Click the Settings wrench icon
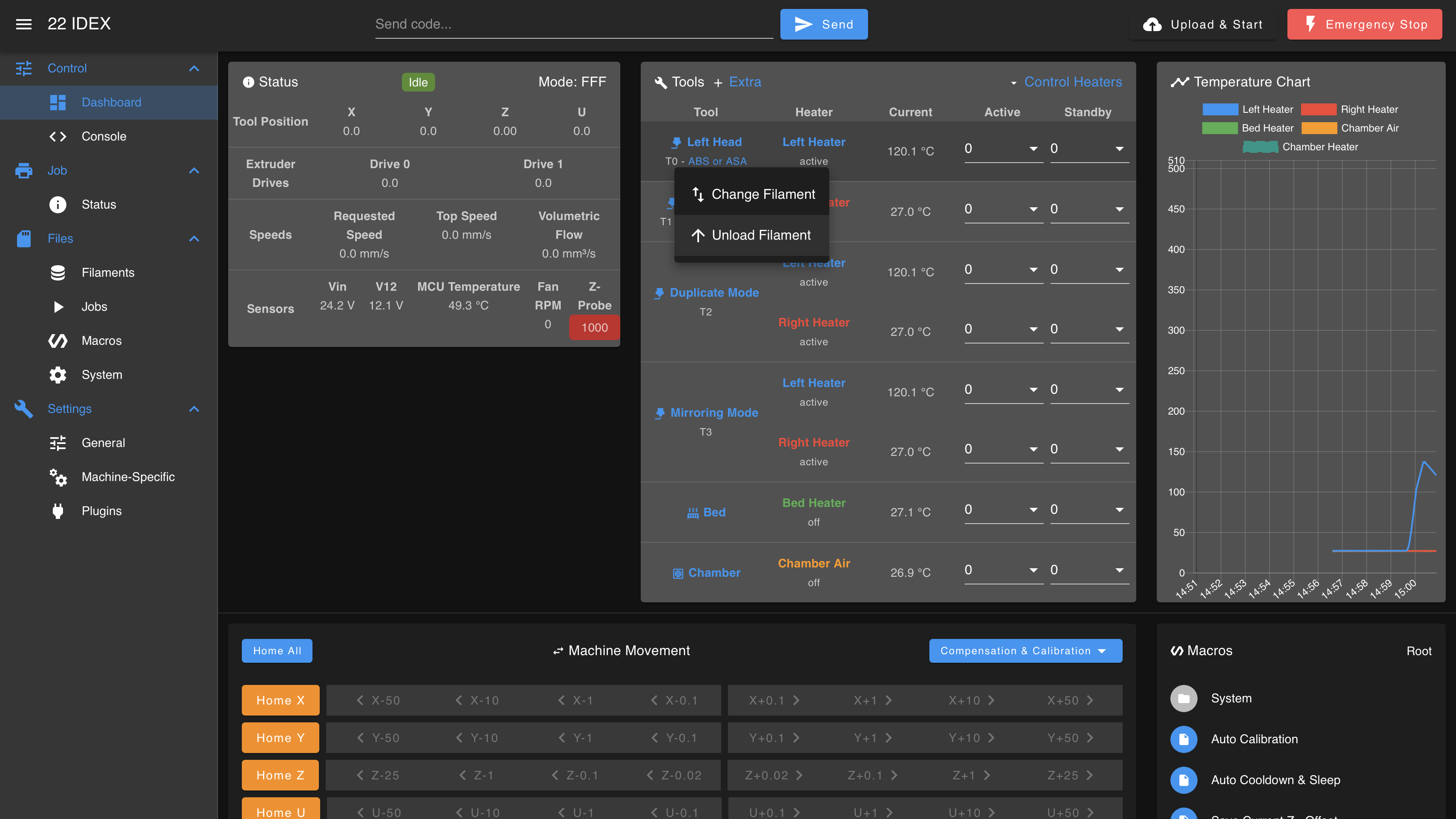 (24, 409)
